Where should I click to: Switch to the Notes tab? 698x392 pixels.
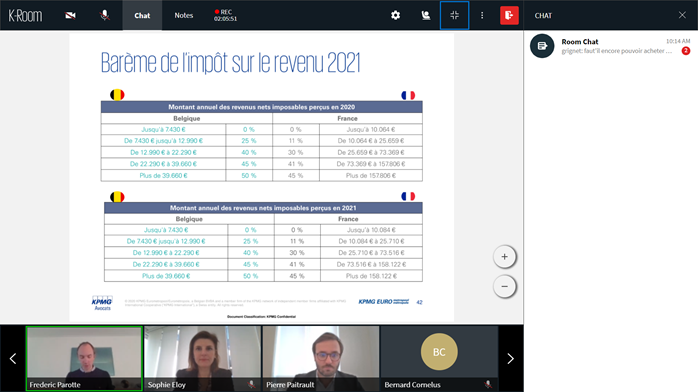point(183,16)
